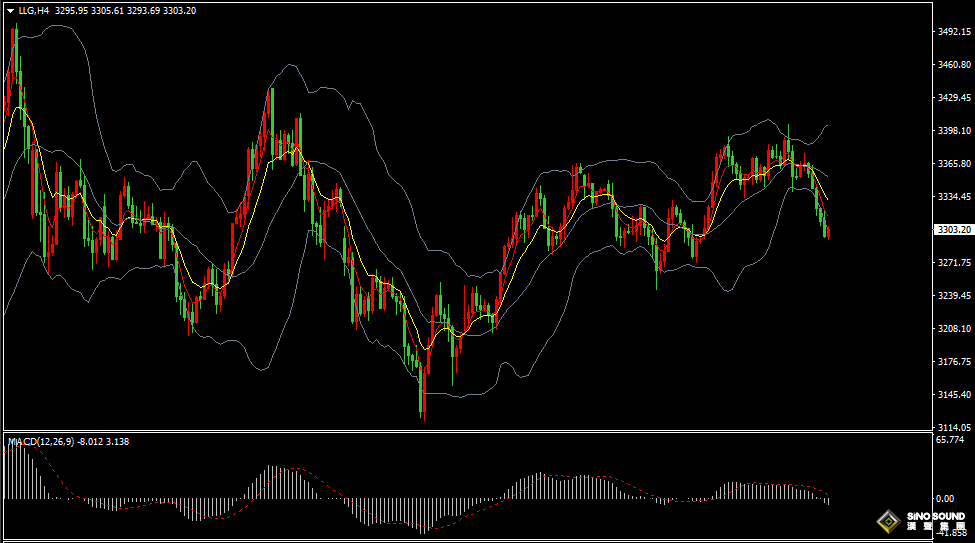Click the Sino Sound diamond logo icon
This screenshot has height=543, width=975.
888,521
